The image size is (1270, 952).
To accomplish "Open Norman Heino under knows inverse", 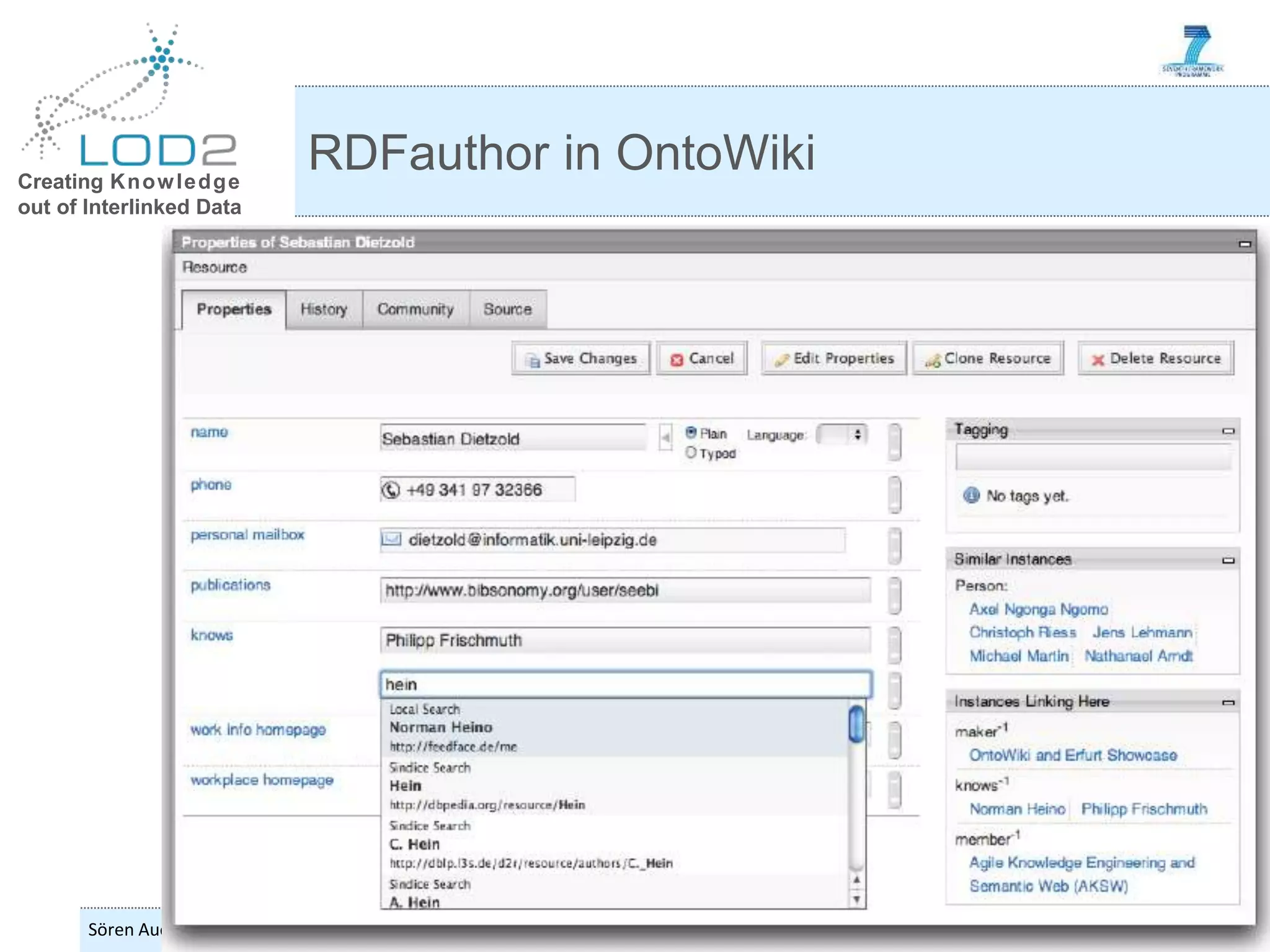I will pos(1017,809).
